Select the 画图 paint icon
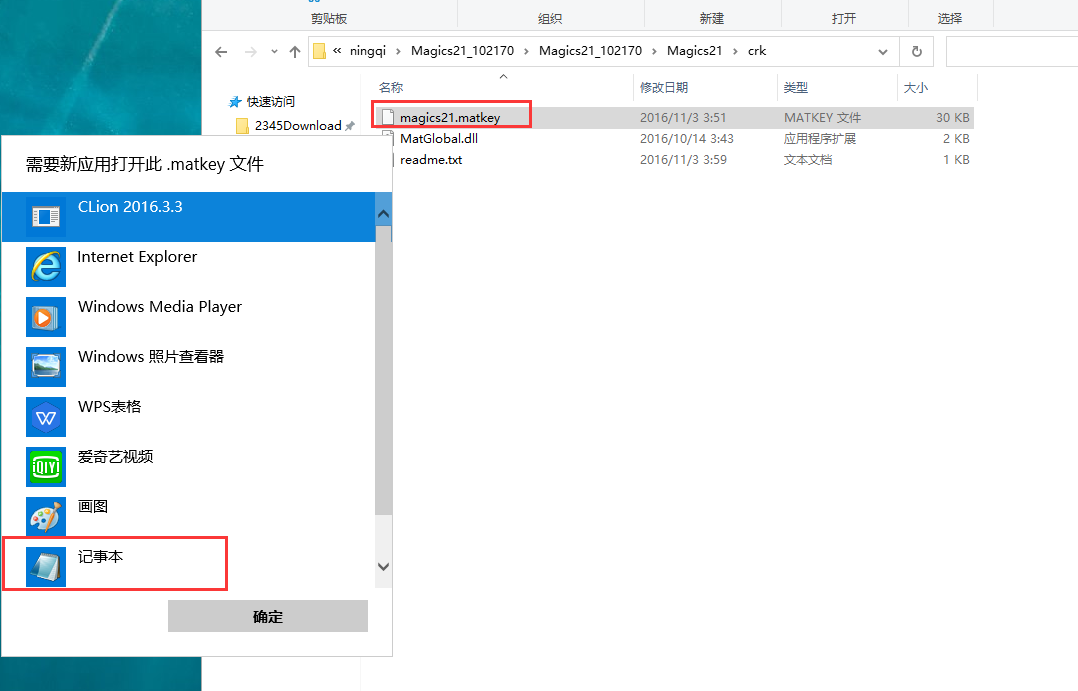The height and width of the screenshot is (691, 1078). point(46,517)
